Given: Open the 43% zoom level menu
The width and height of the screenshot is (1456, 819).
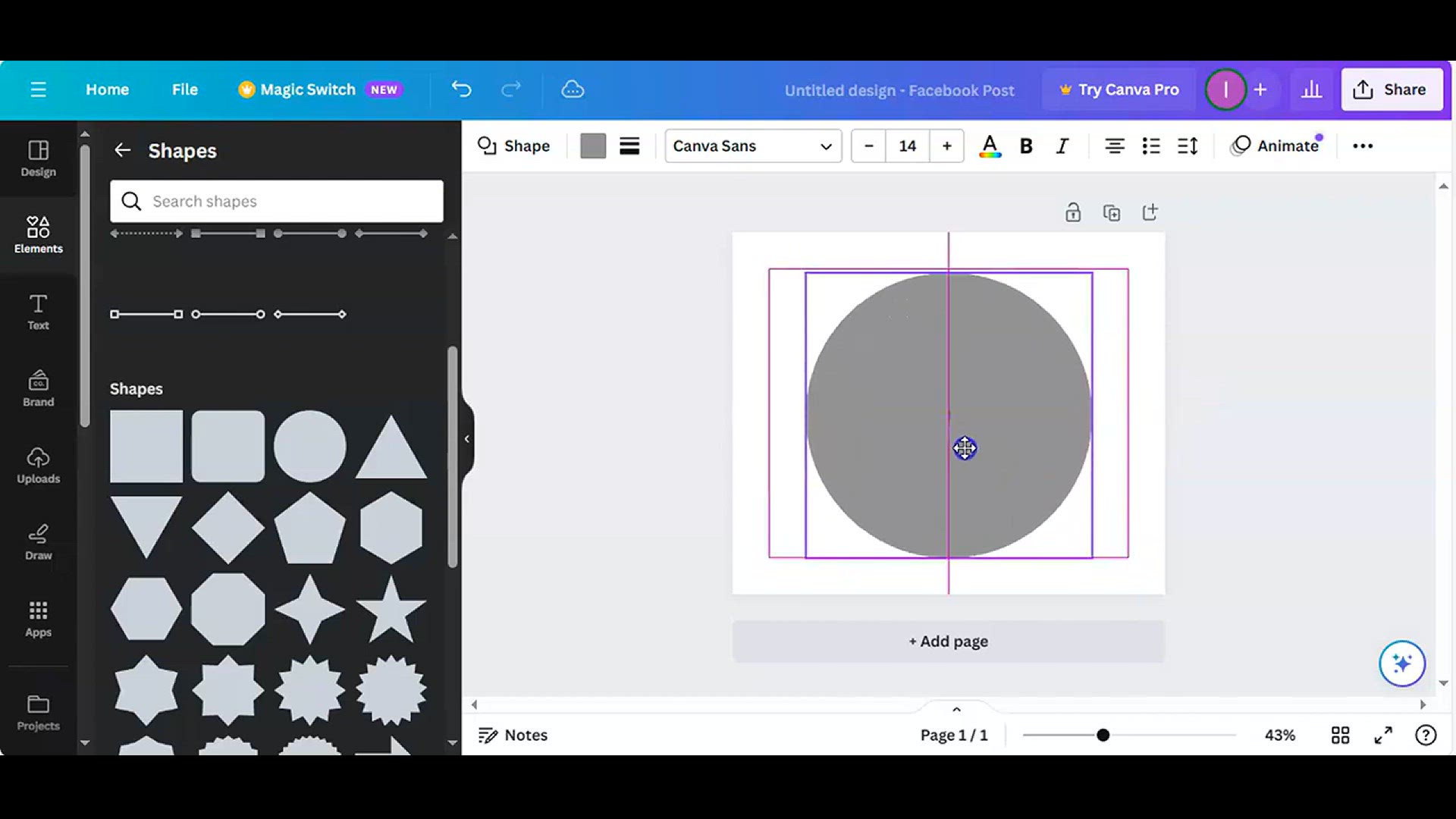Looking at the screenshot, I should pyautogui.click(x=1279, y=735).
